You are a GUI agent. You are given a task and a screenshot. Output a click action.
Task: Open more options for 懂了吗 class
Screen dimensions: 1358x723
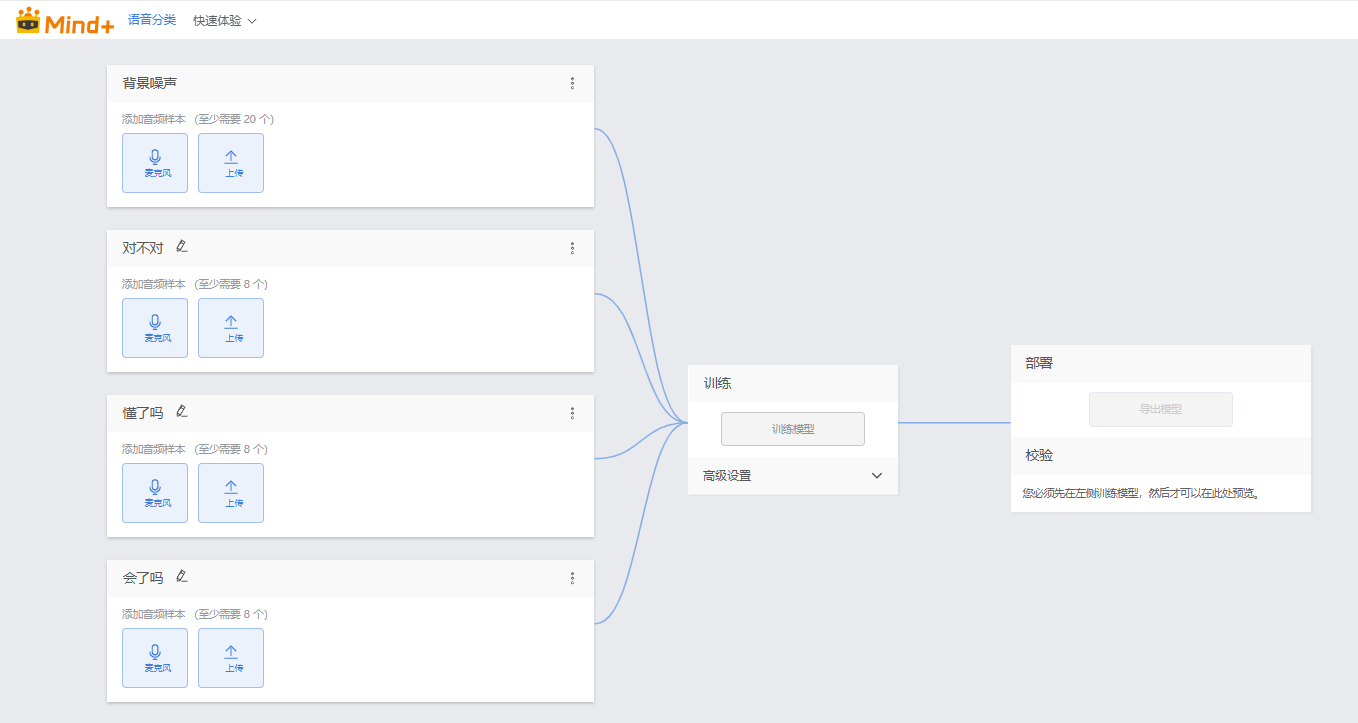point(572,413)
